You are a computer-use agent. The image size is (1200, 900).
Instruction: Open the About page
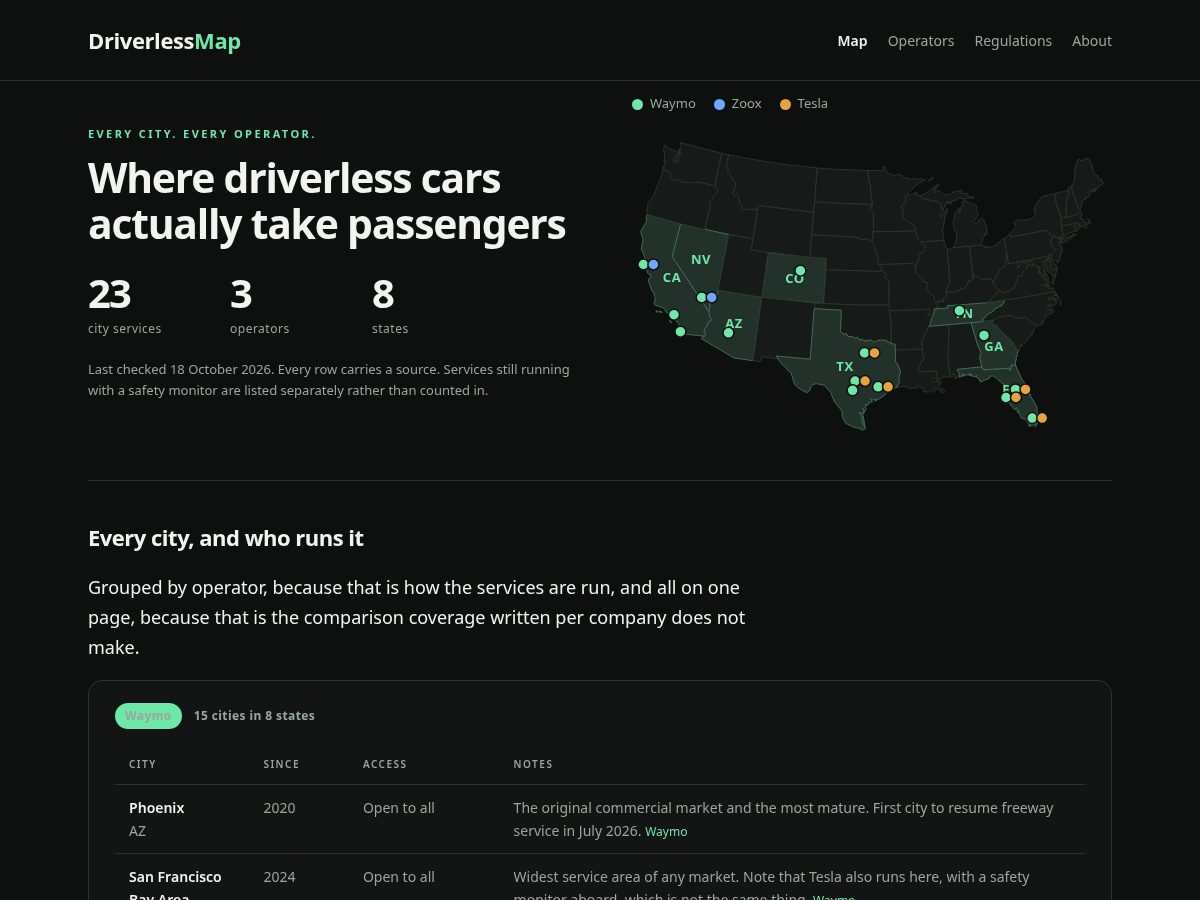(1092, 41)
